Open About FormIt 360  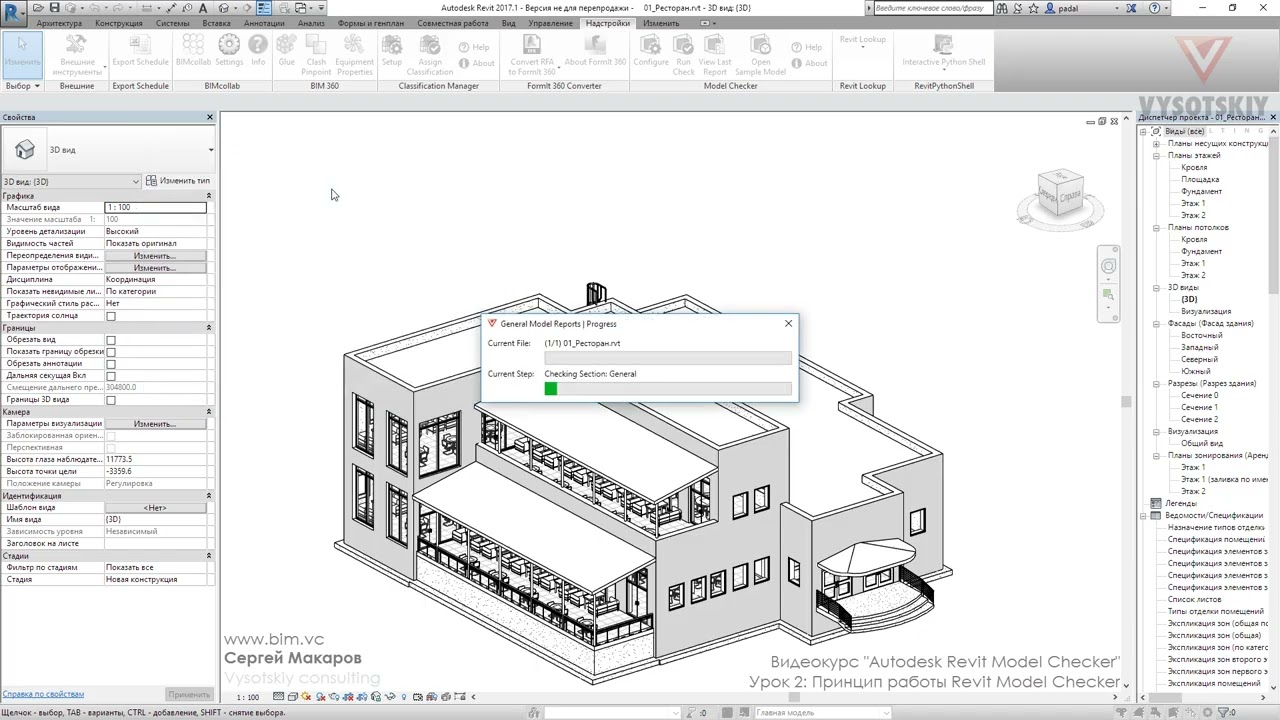[595, 52]
